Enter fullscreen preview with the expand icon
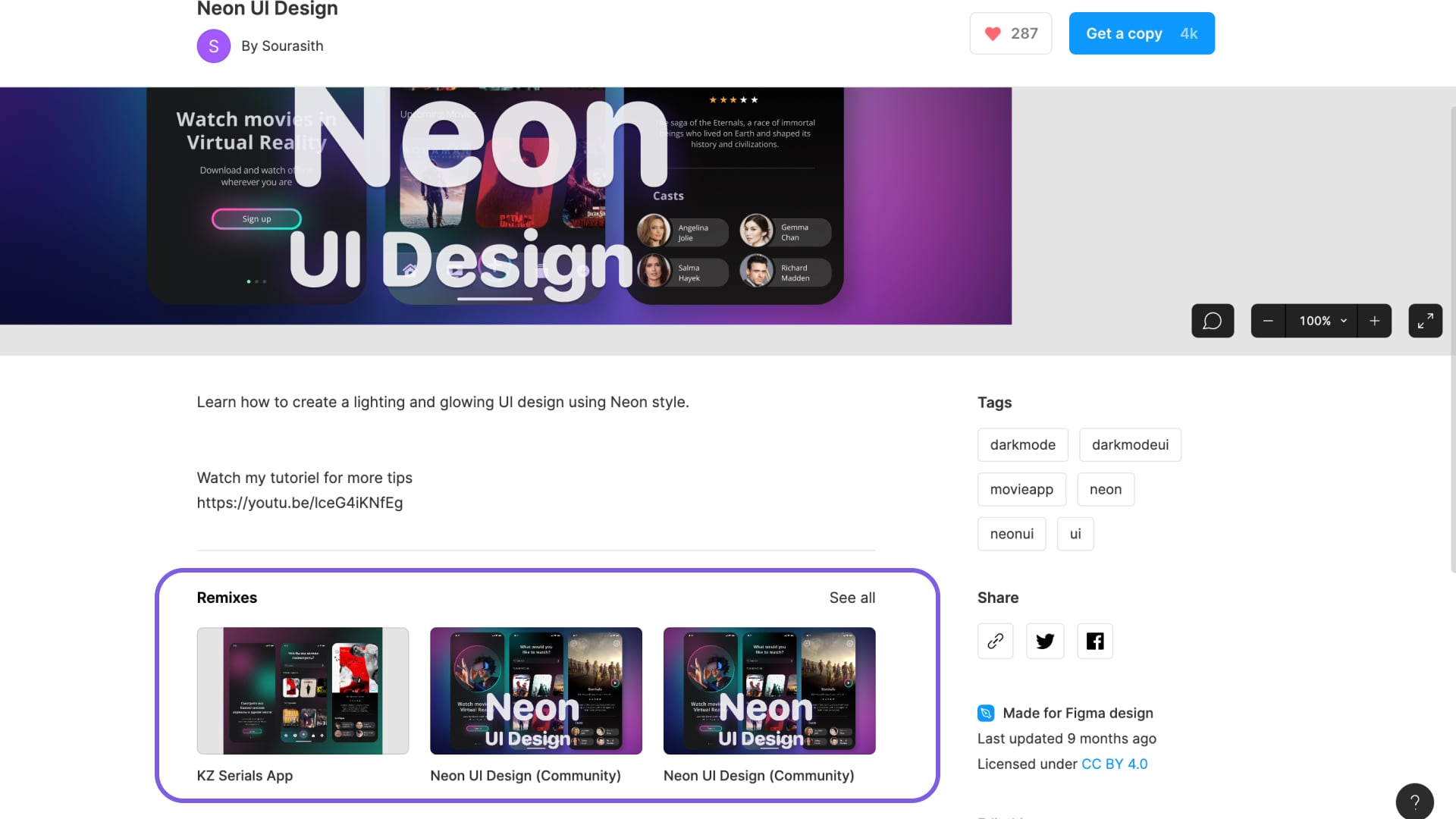The width and height of the screenshot is (1456, 819). click(x=1425, y=320)
